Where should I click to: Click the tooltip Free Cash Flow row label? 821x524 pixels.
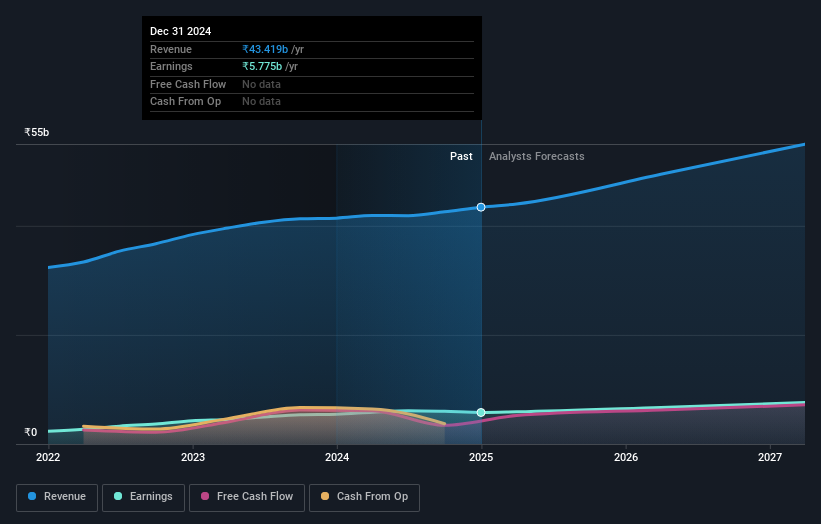pyautogui.click(x=188, y=84)
